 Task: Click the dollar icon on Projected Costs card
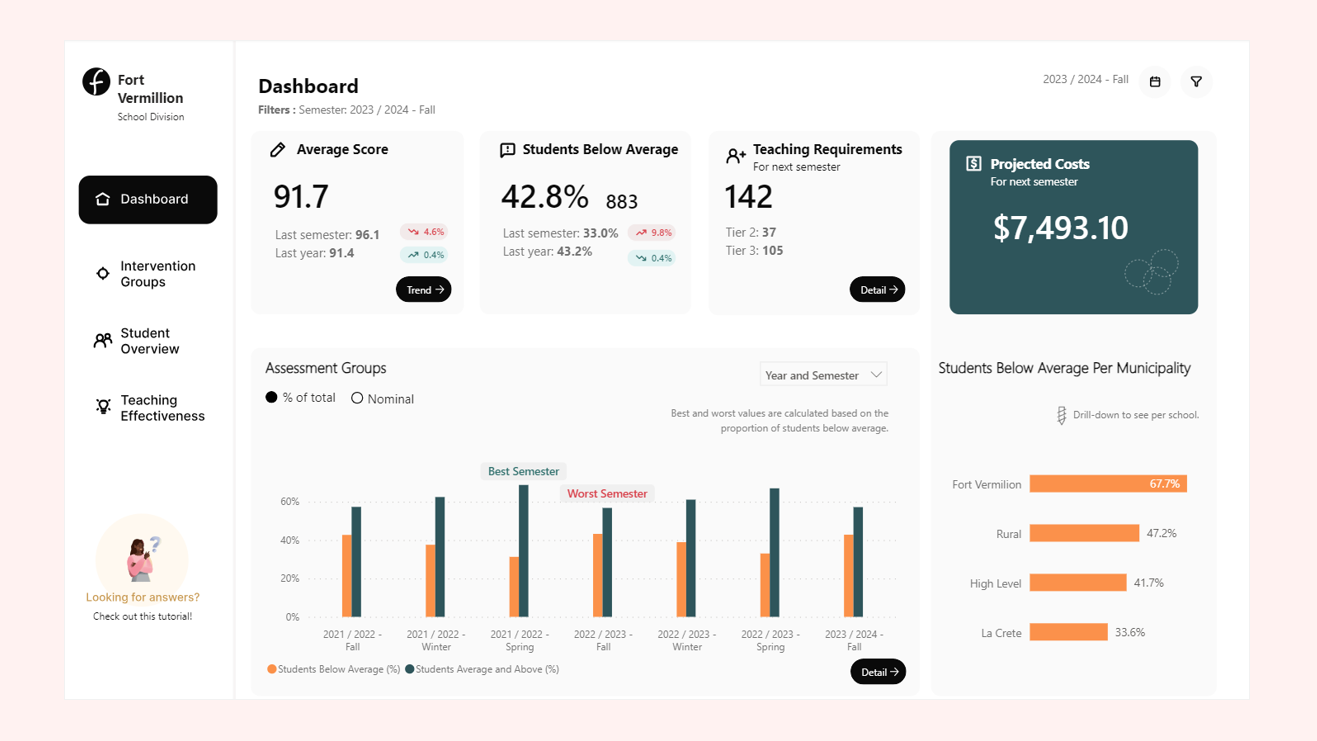tap(974, 164)
